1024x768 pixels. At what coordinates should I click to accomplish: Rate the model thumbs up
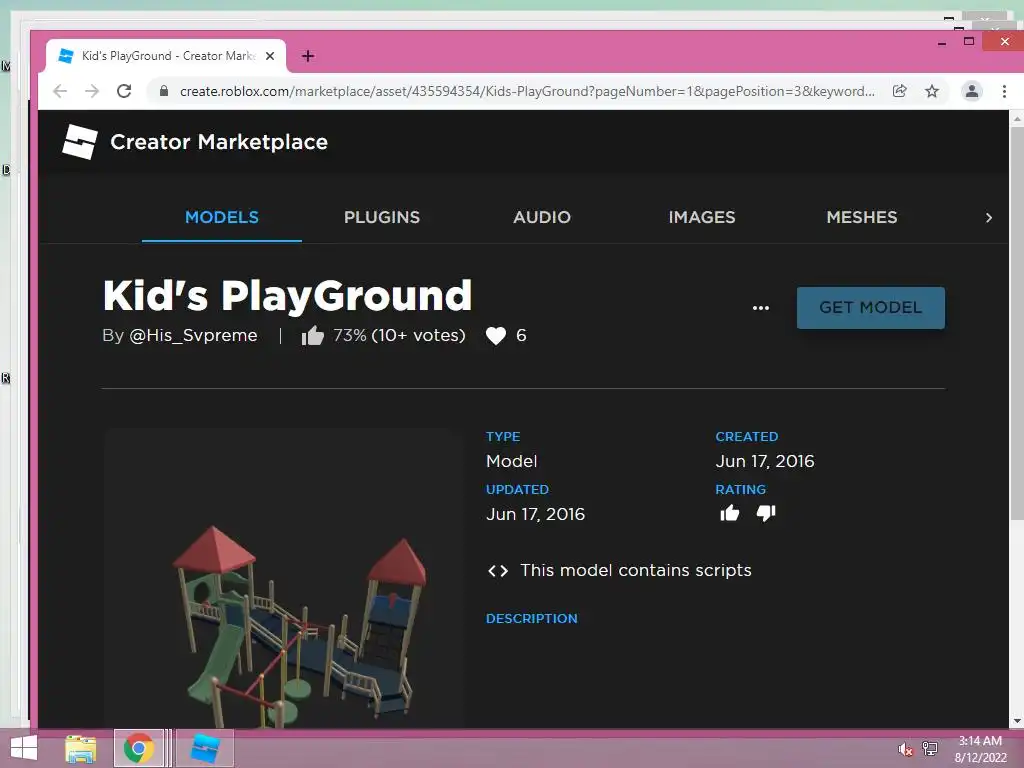tap(729, 513)
